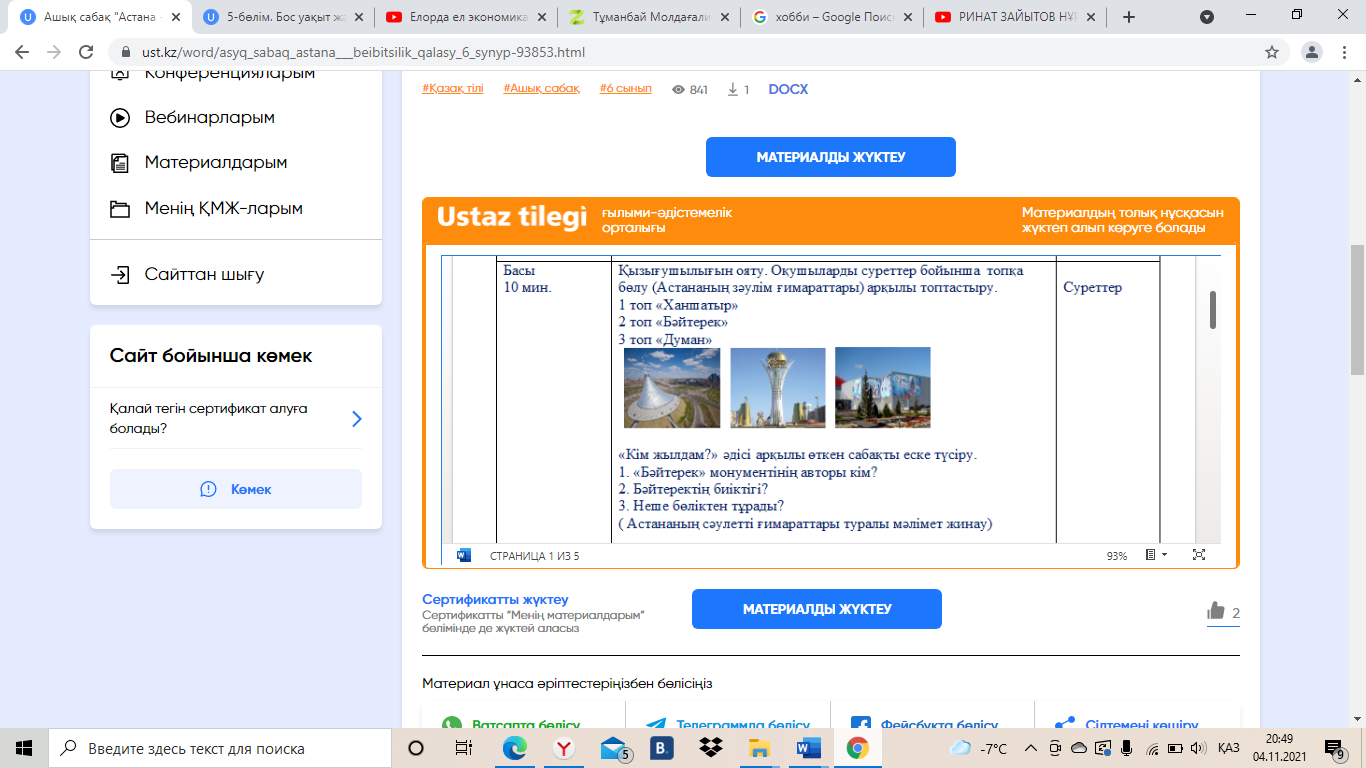Viewport: 1366px width, 768px height.
Task: Click the СТРАНИЦА 1 ИЗ 5 page indicator
Action: click(x=534, y=556)
